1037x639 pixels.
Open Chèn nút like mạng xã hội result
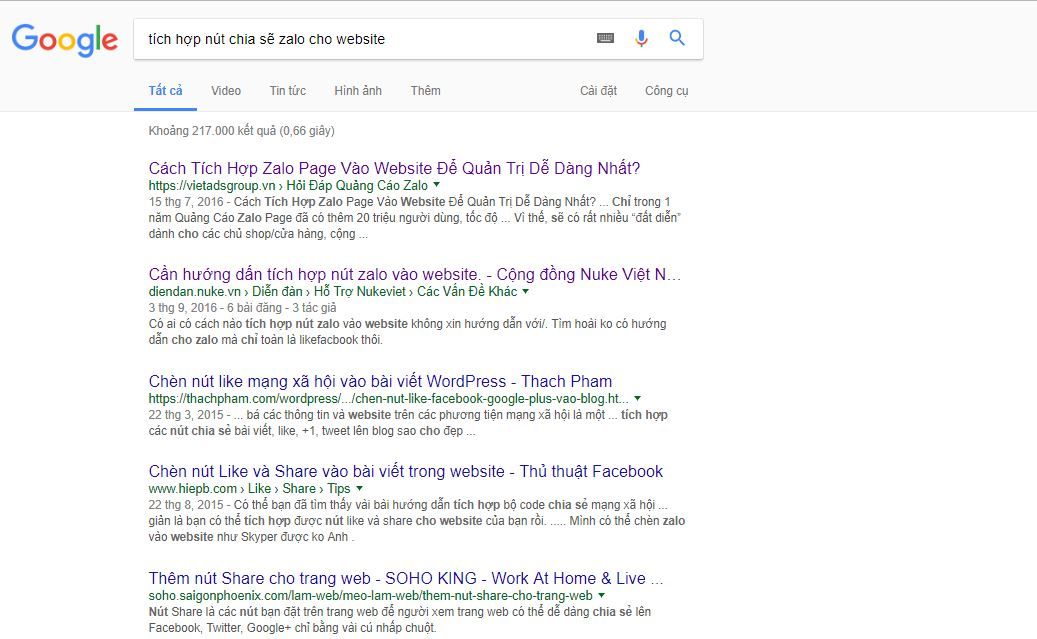coord(380,381)
